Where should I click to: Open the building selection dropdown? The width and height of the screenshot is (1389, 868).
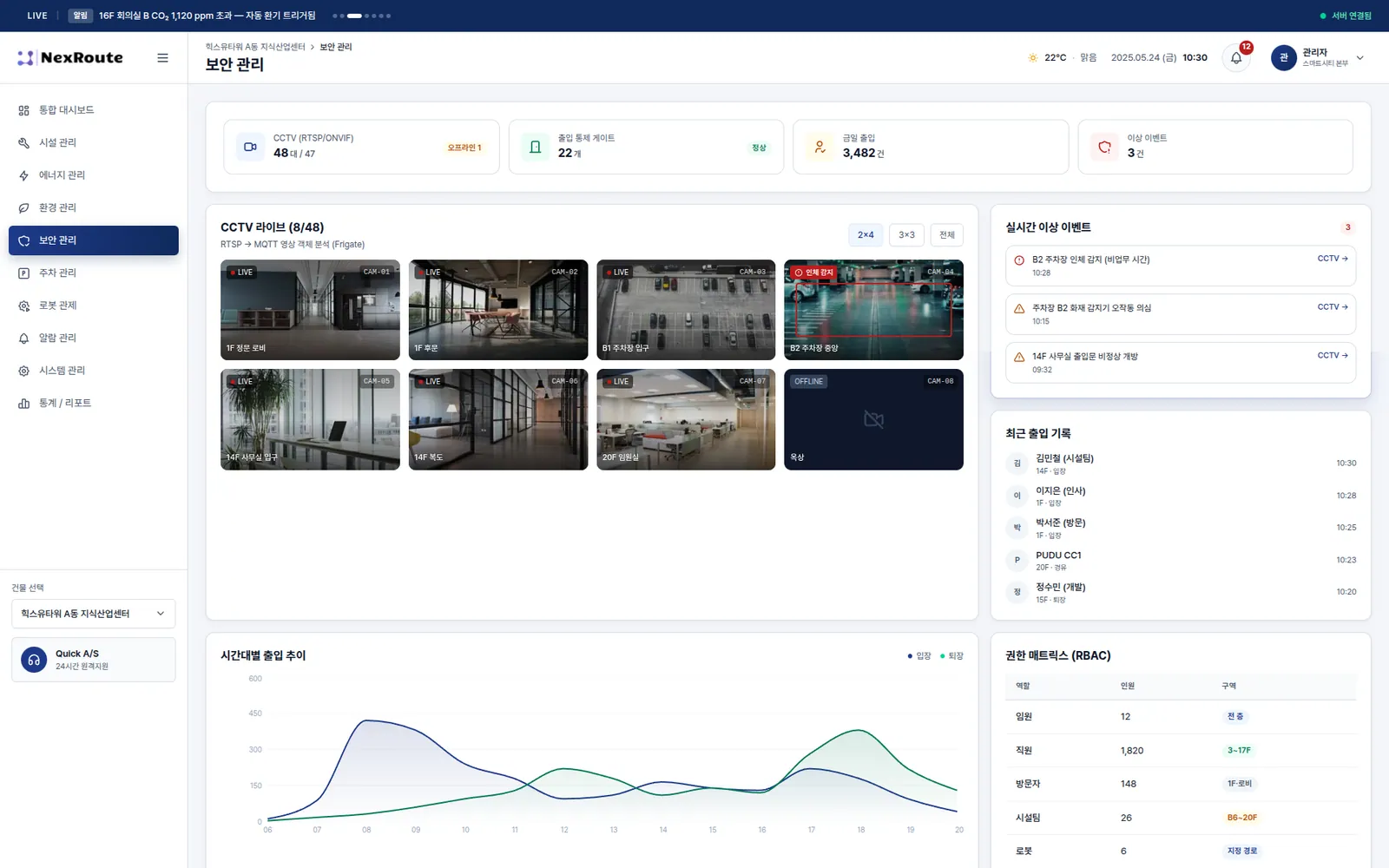tap(94, 614)
